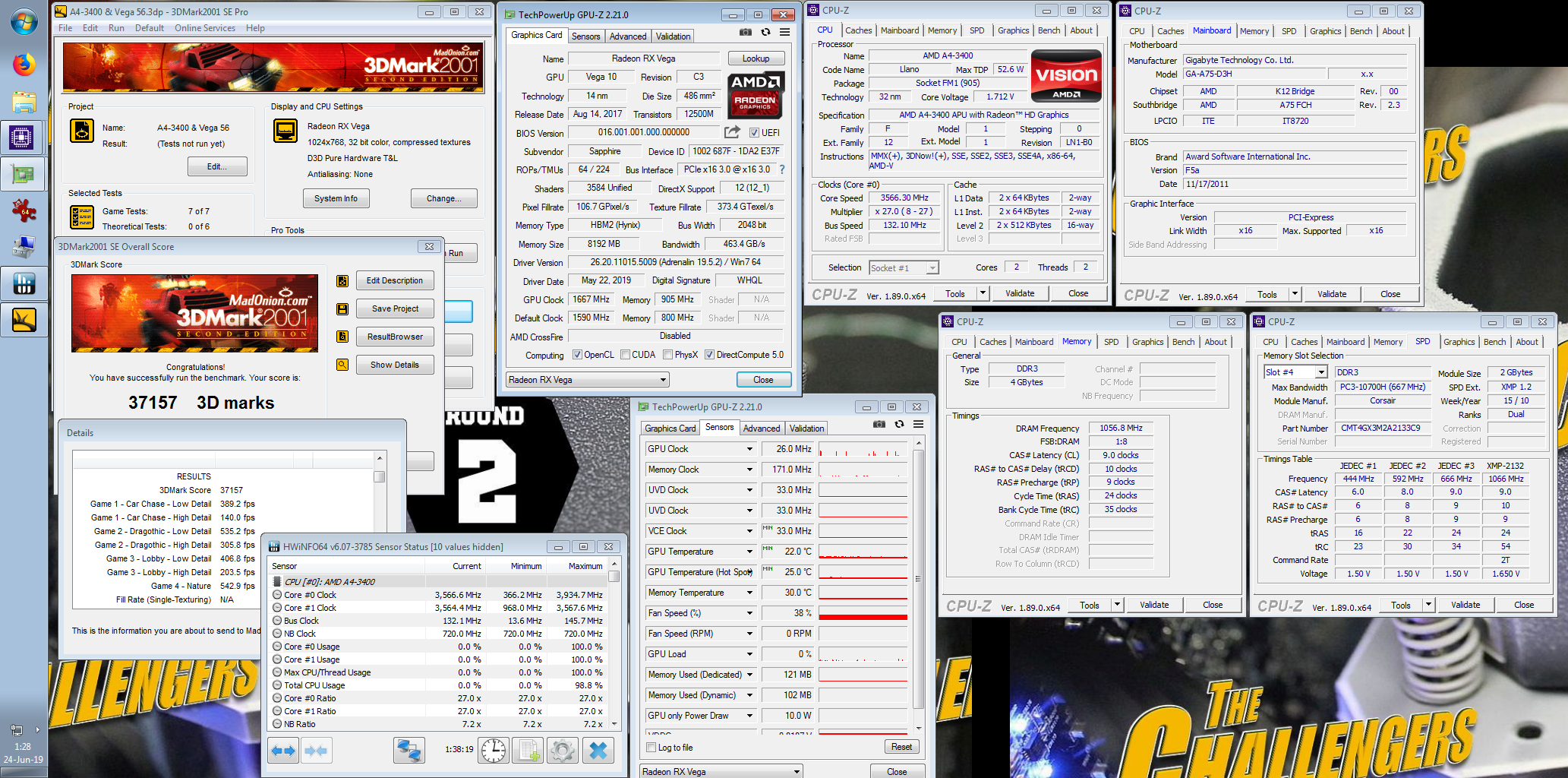Click the 3DMark results details scrollbar

(x=380, y=530)
